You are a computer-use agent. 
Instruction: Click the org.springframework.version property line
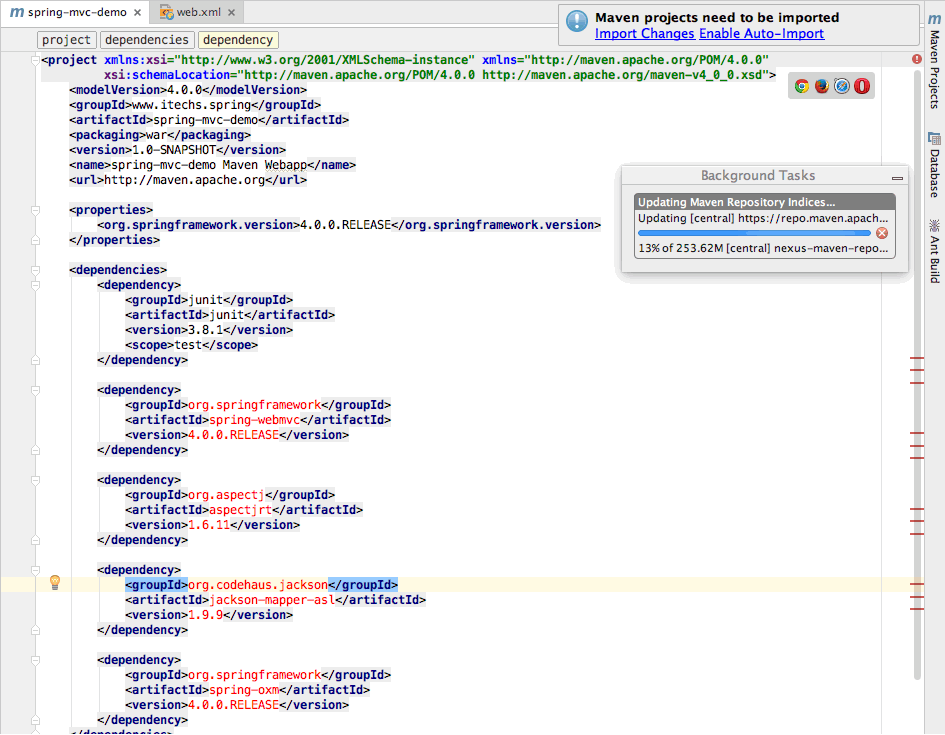pyautogui.click(x=349, y=225)
